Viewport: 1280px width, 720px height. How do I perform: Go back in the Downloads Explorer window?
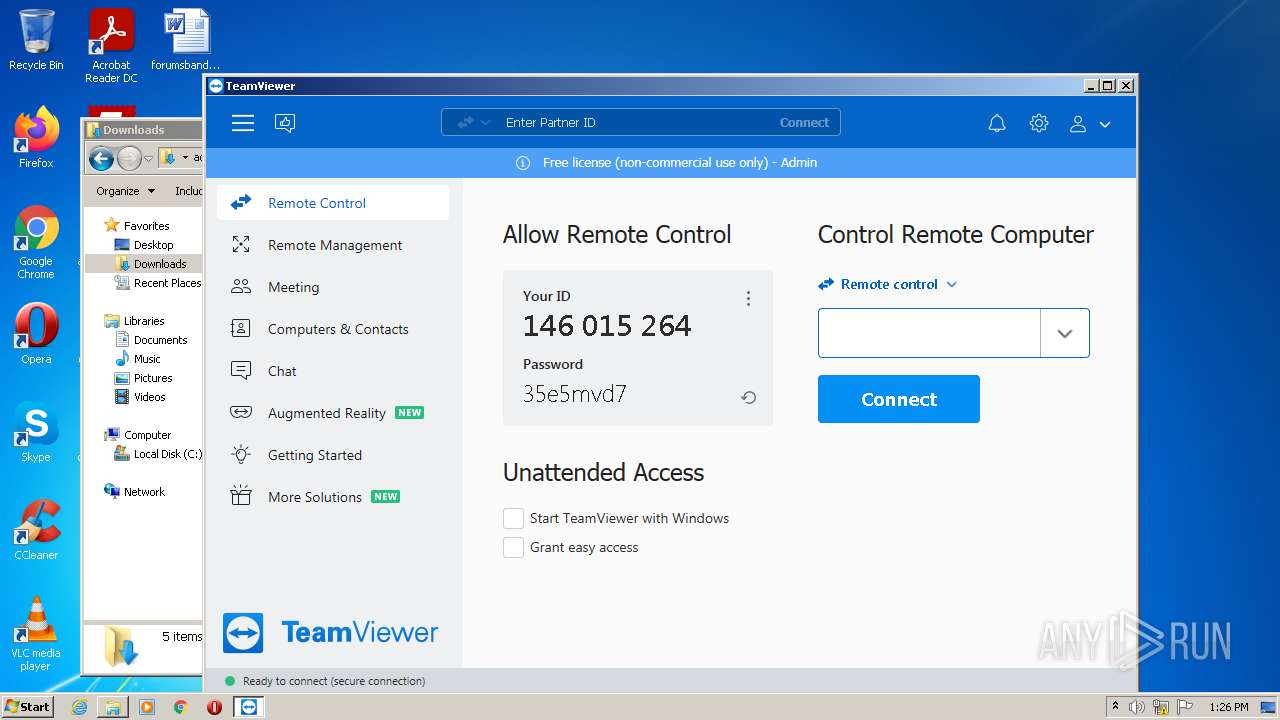[x=101, y=158]
